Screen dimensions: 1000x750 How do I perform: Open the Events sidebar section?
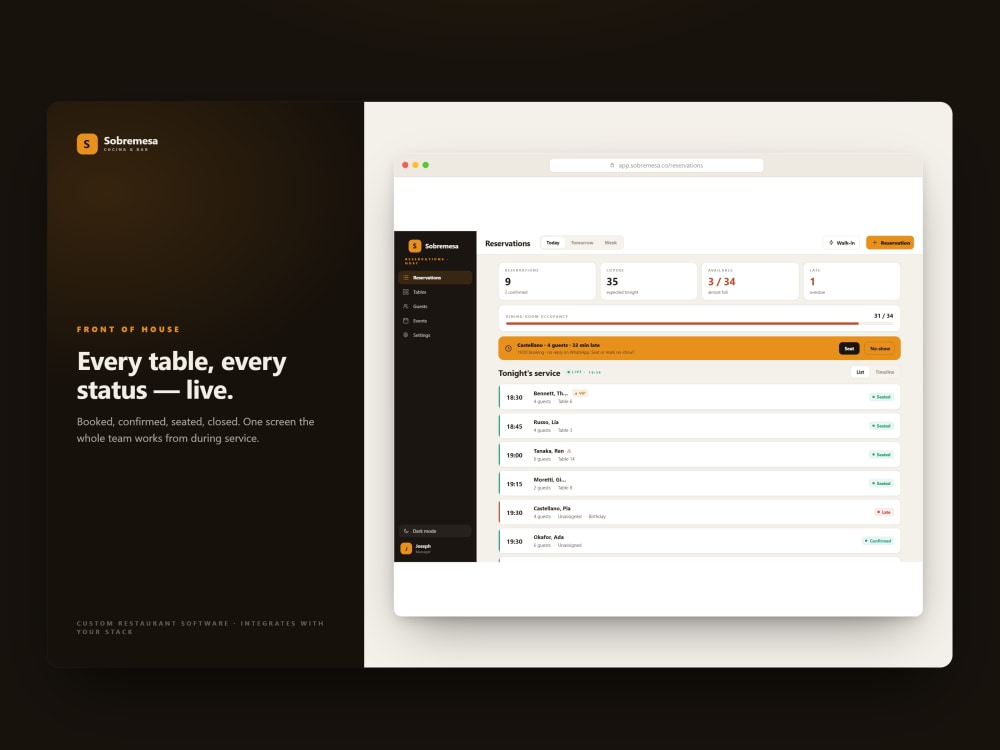pyautogui.click(x=435, y=321)
